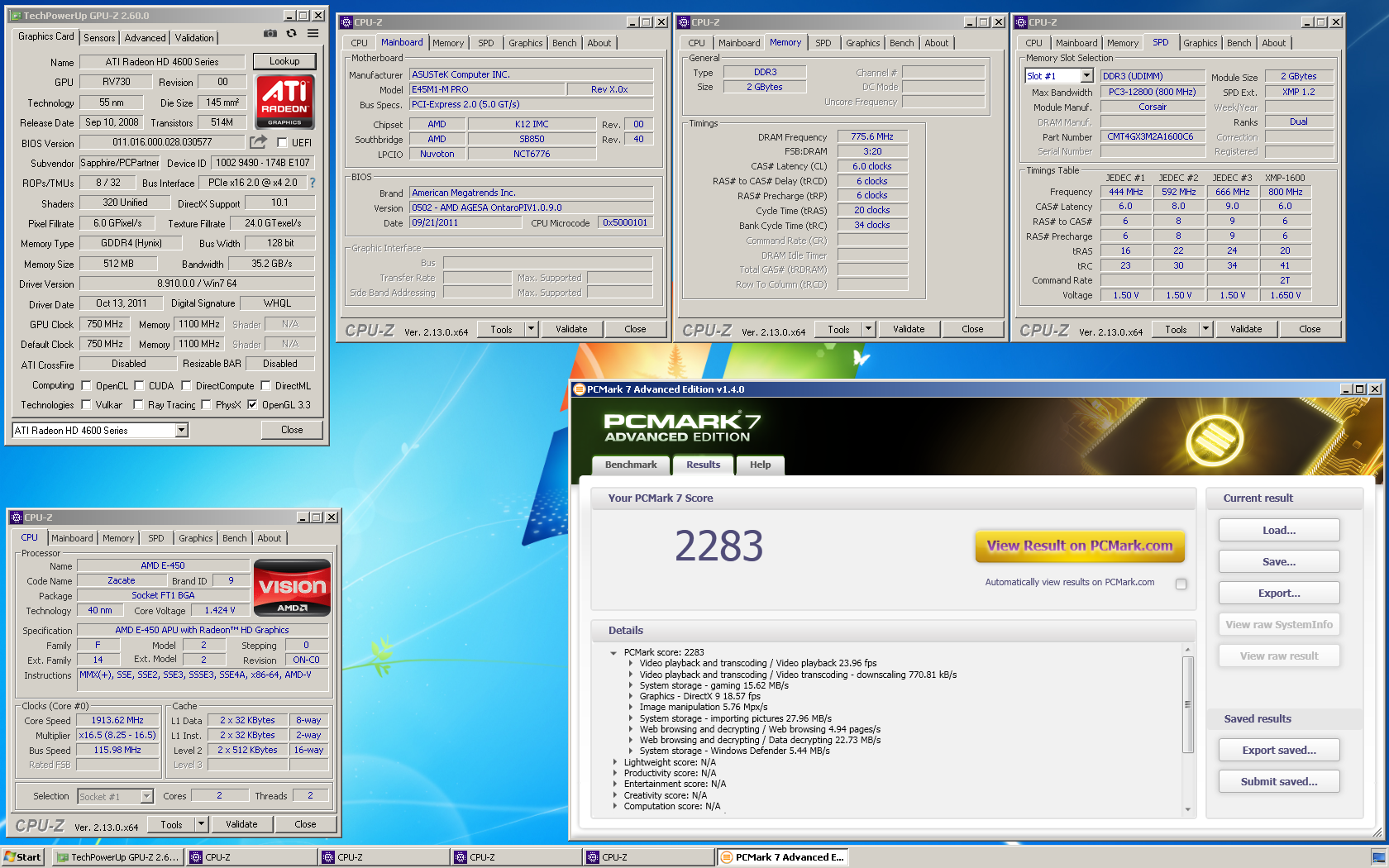Collapse the PCMark score: 2283 tree node
This screenshot has height=868, width=1389.
pyautogui.click(x=613, y=652)
